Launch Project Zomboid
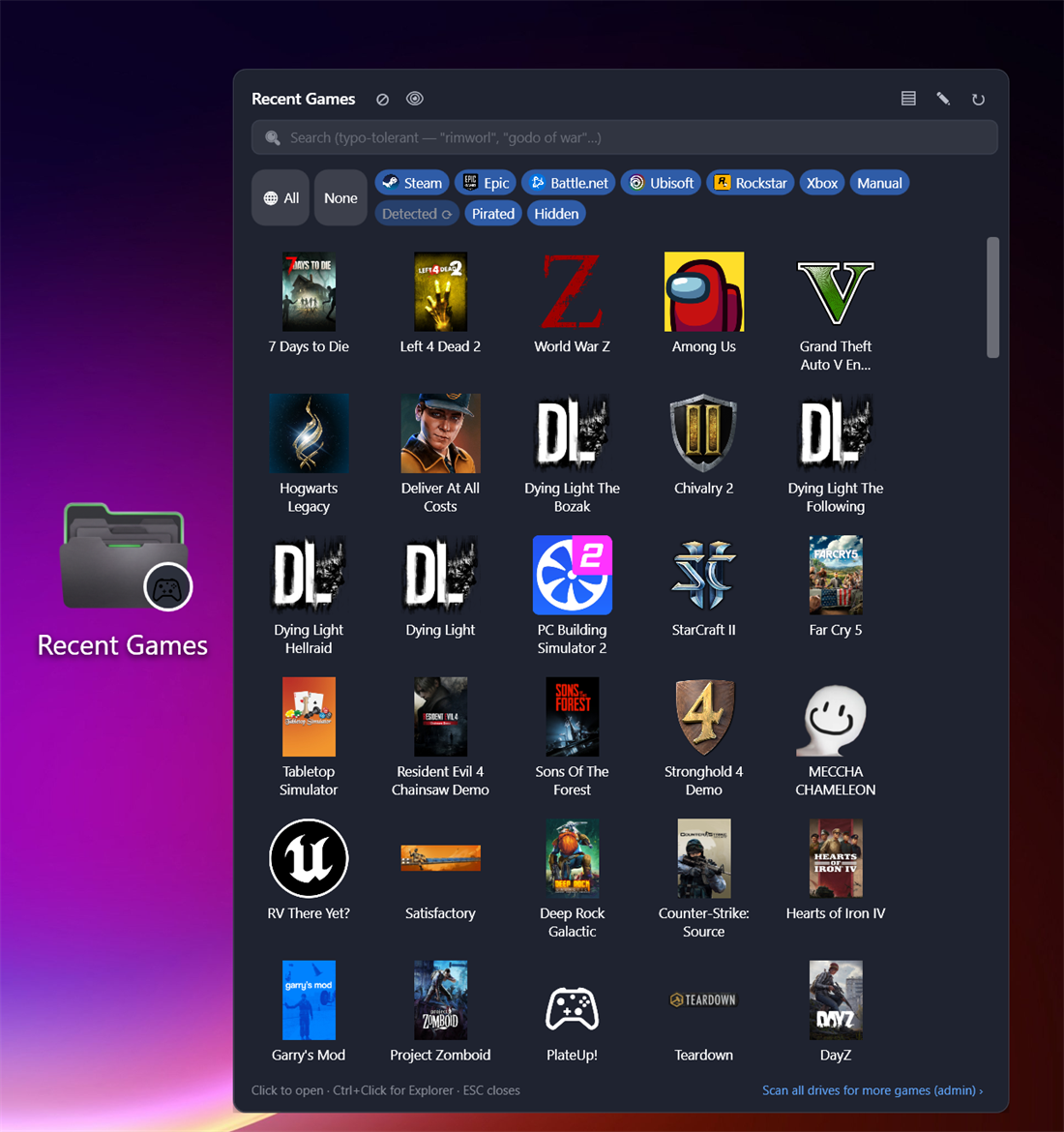 (x=440, y=999)
